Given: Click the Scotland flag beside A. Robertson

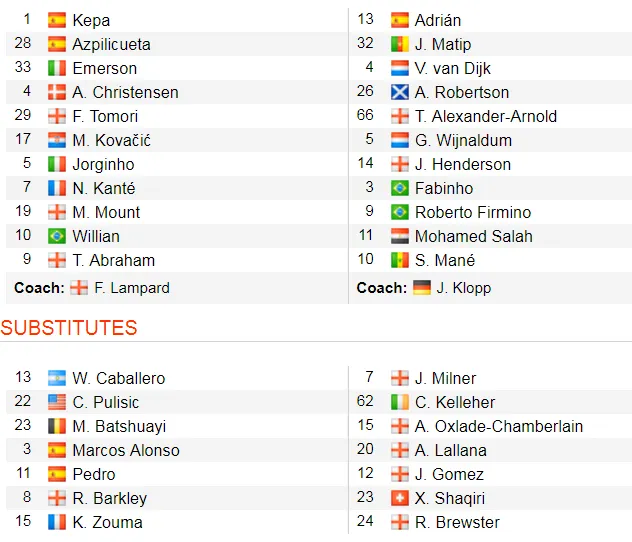Looking at the screenshot, I should 399,92.
